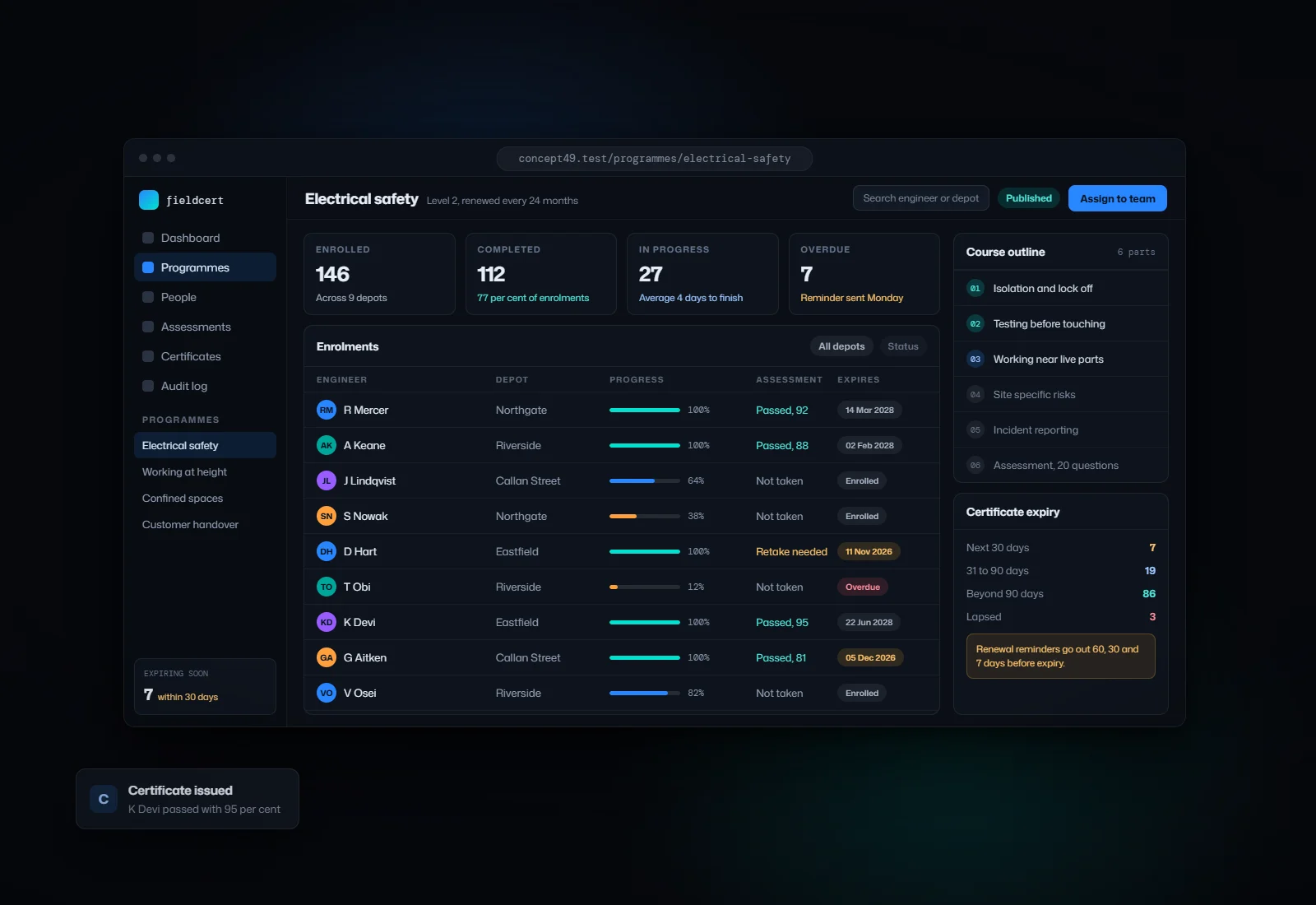The height and width of the screenshot is (905, 1316).
Task: Click the Overdue stat card
Action: tap(864, 274)
